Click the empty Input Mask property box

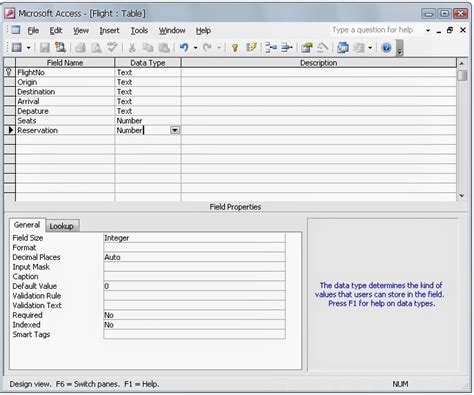click(x=194, y=267)
